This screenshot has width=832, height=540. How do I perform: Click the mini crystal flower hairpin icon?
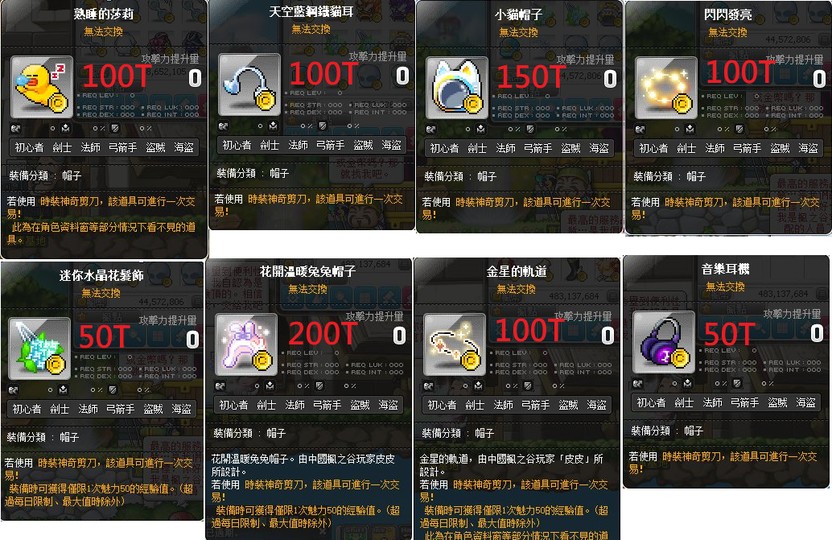tap(39, 349)
